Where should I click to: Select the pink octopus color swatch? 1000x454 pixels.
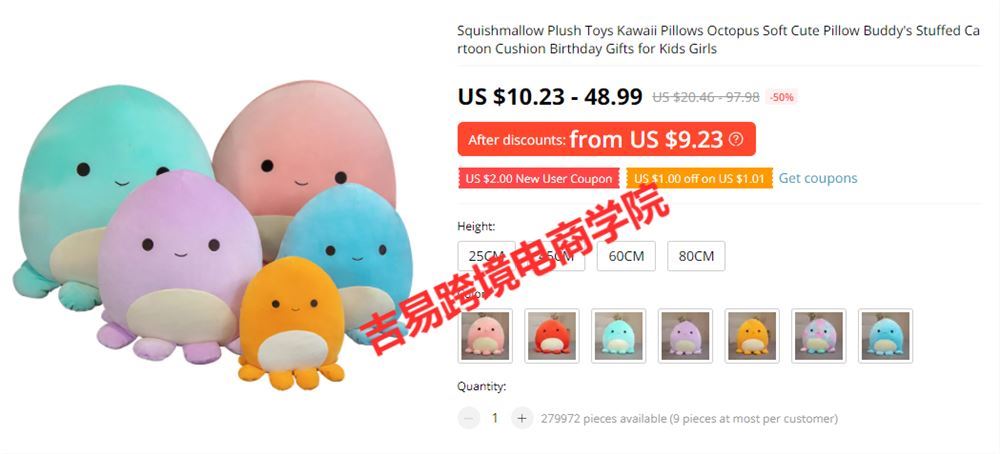(485, 336)
